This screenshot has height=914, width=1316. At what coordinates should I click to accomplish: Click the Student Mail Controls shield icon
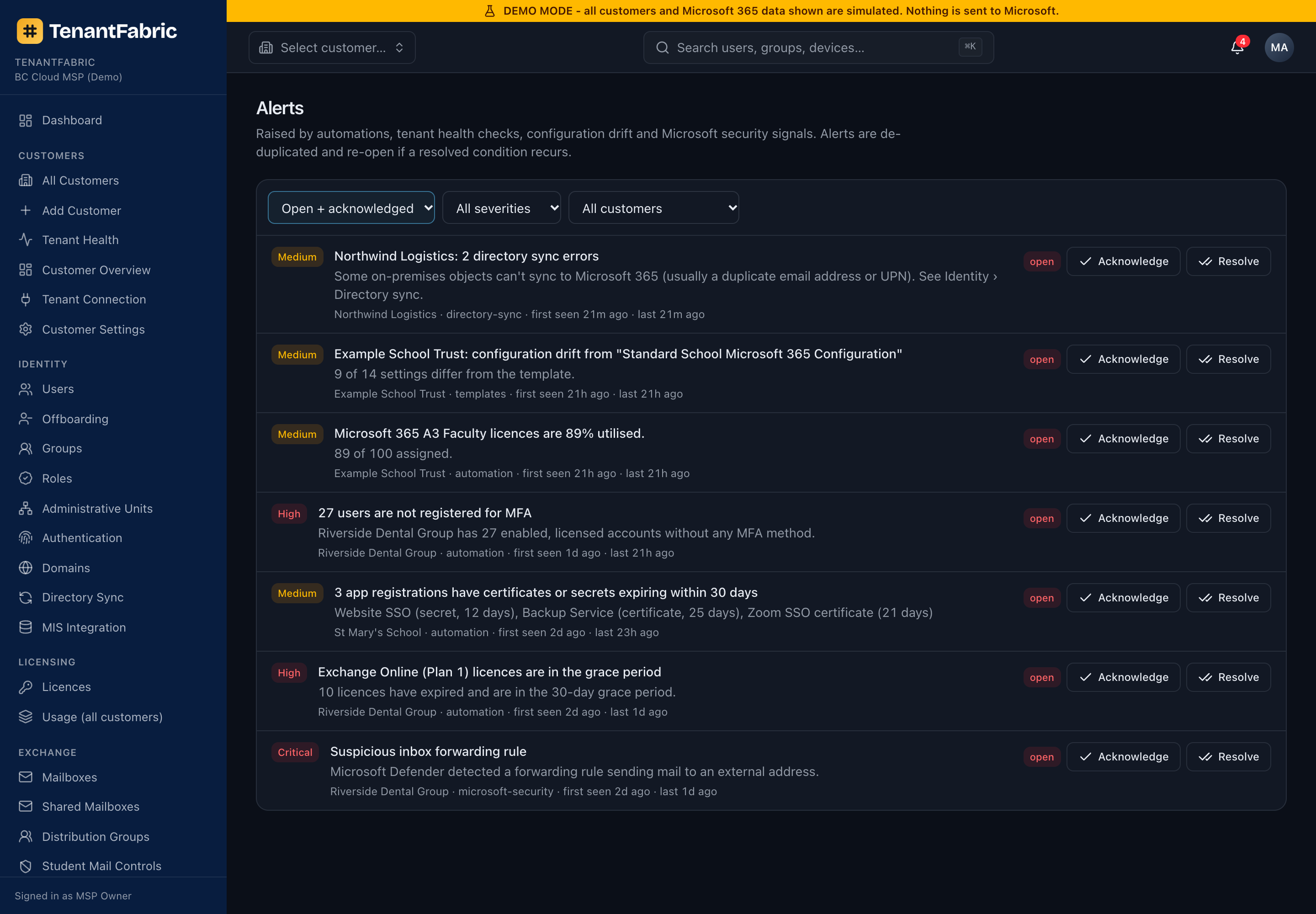25,866
